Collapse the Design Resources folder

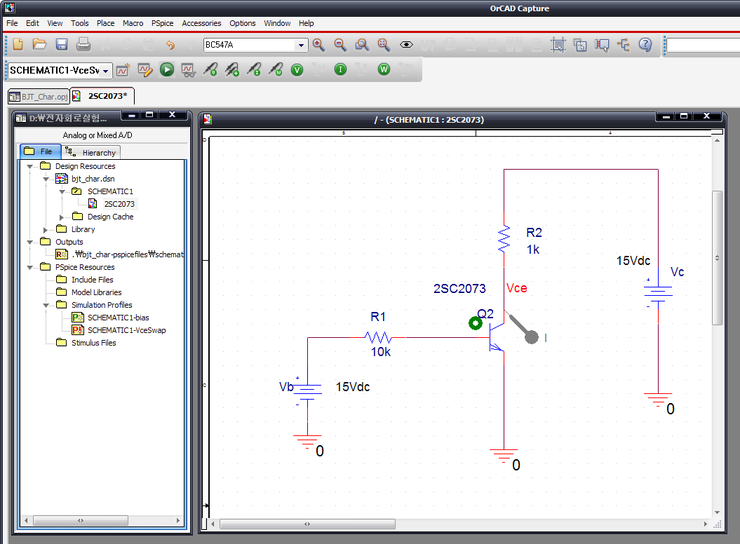(x=30, y=167)
